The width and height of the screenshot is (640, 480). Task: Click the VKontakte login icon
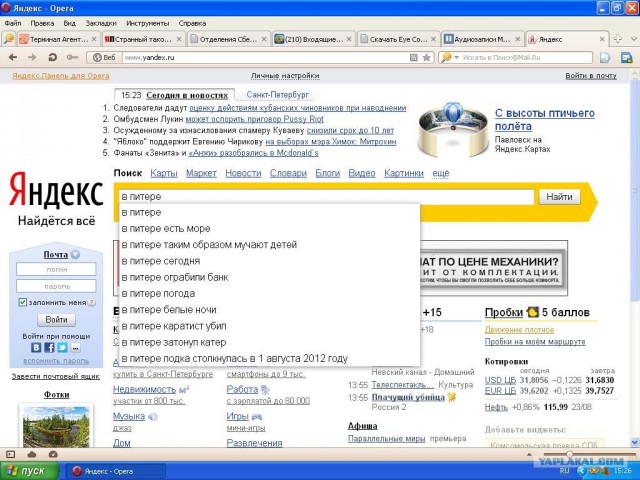coord(37,348)
